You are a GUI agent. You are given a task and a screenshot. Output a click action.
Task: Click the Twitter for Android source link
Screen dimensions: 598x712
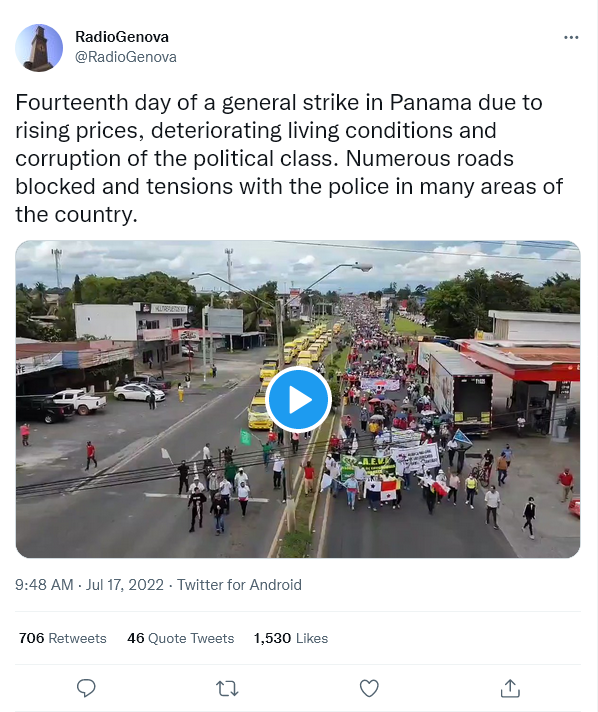click(x=239, y=585)
